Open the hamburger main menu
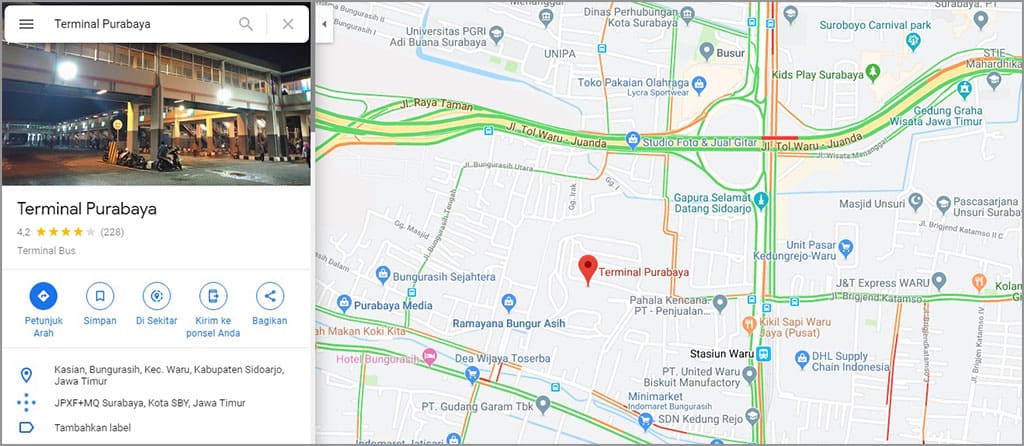 pos(26,24)
